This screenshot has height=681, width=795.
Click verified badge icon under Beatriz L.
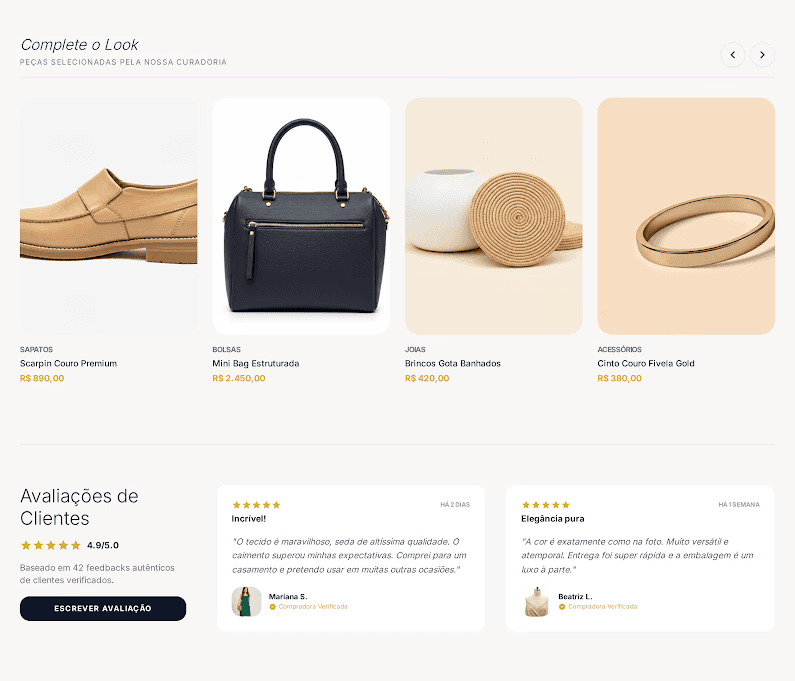click(x=562, y=607)
